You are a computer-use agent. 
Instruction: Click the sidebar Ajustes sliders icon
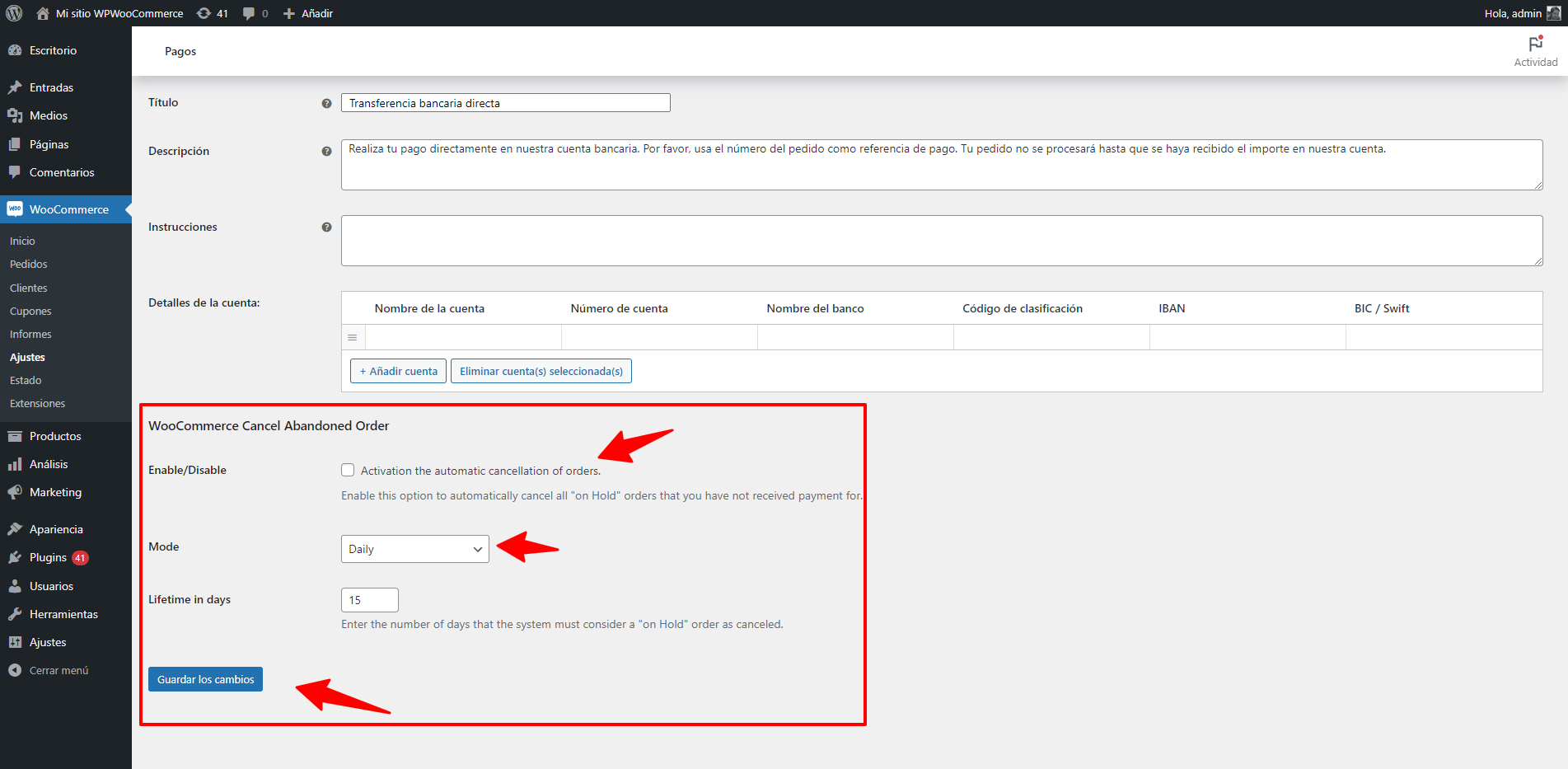pyautogui.click(x=15, y=642)
